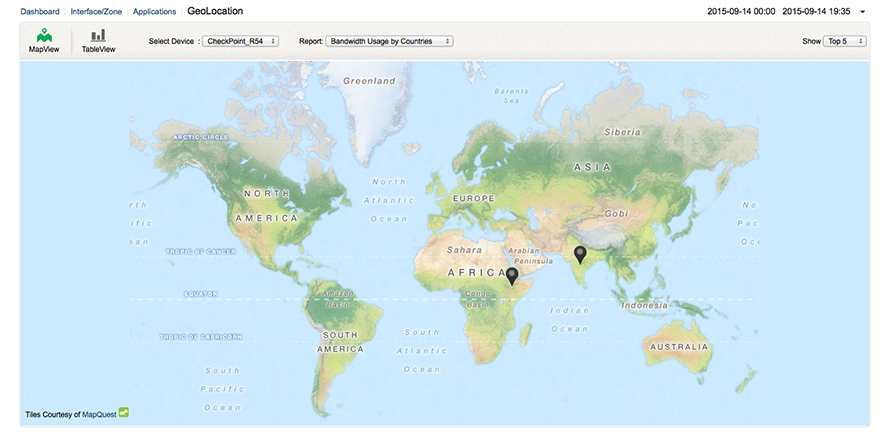The width and height of the screenshot is (883, 437).
Task: Click the Gobi label on the map
Action: tap(616, 214)
